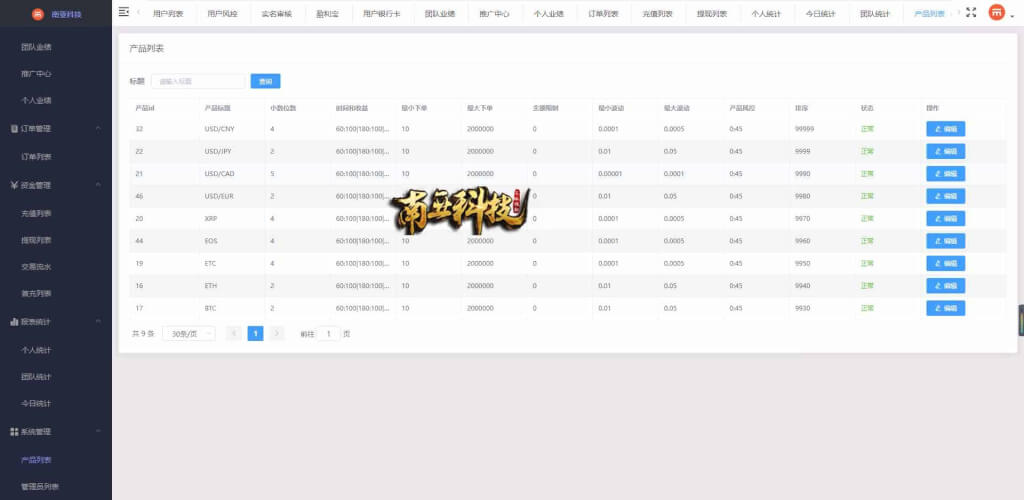
Task: Switch to the 实名审核 tab
Action: 277,13
